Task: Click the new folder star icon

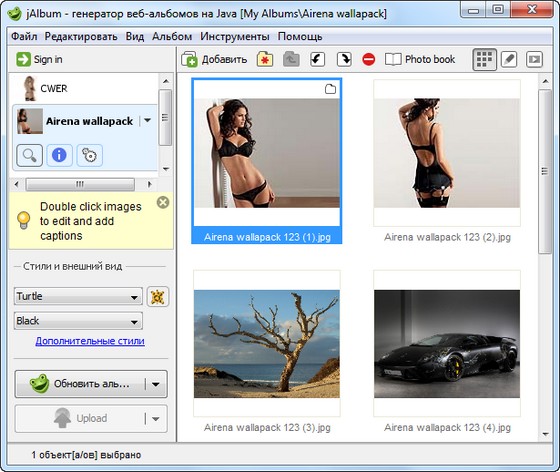Action: [x=265, y=59]
